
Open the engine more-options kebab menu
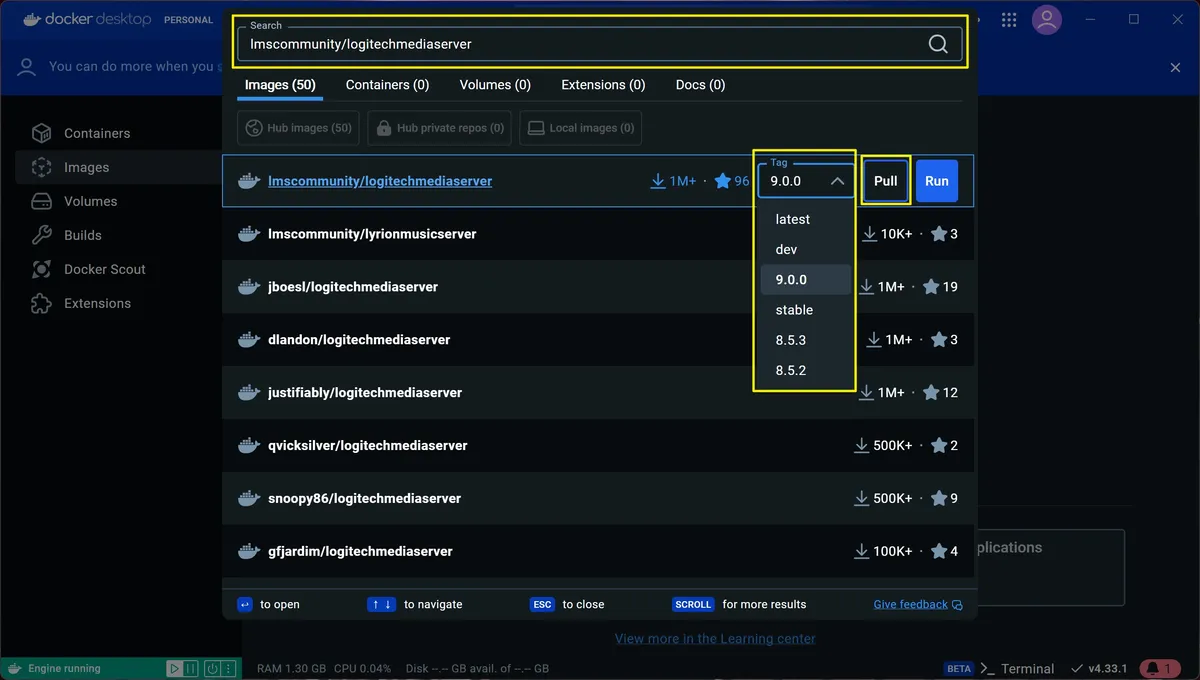(229, 668)
